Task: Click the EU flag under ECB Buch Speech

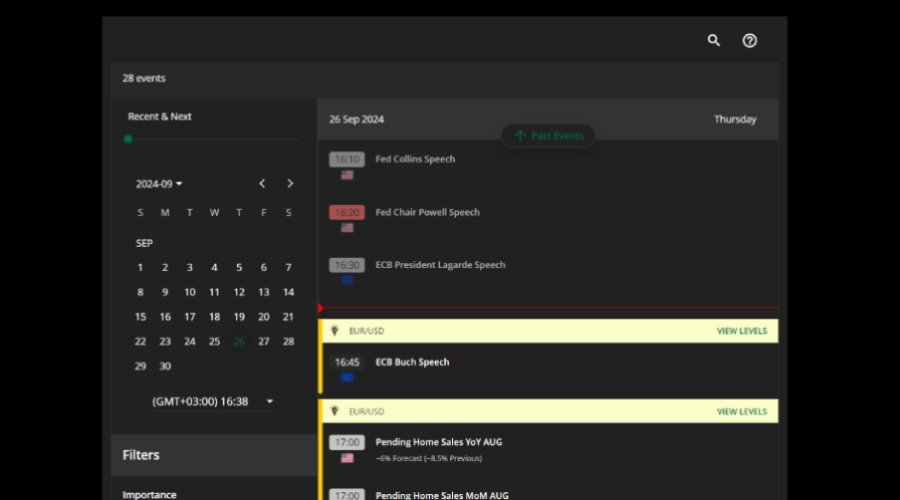Action: point(347,378)
